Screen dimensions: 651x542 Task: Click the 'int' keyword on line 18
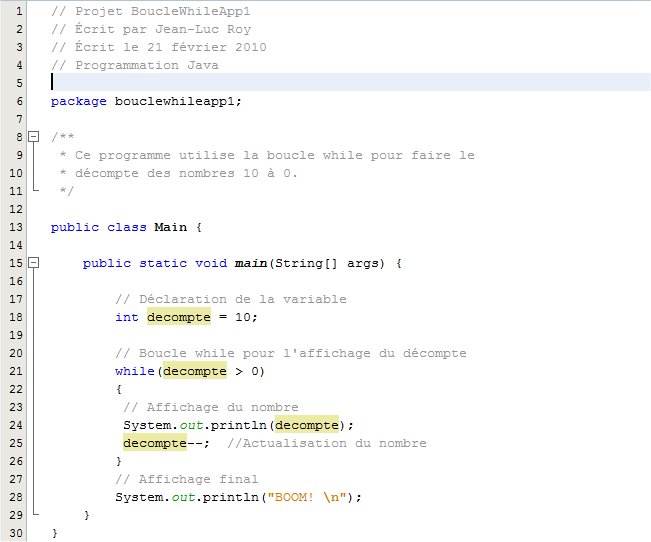pyautogui.click(x=127, y=317)
